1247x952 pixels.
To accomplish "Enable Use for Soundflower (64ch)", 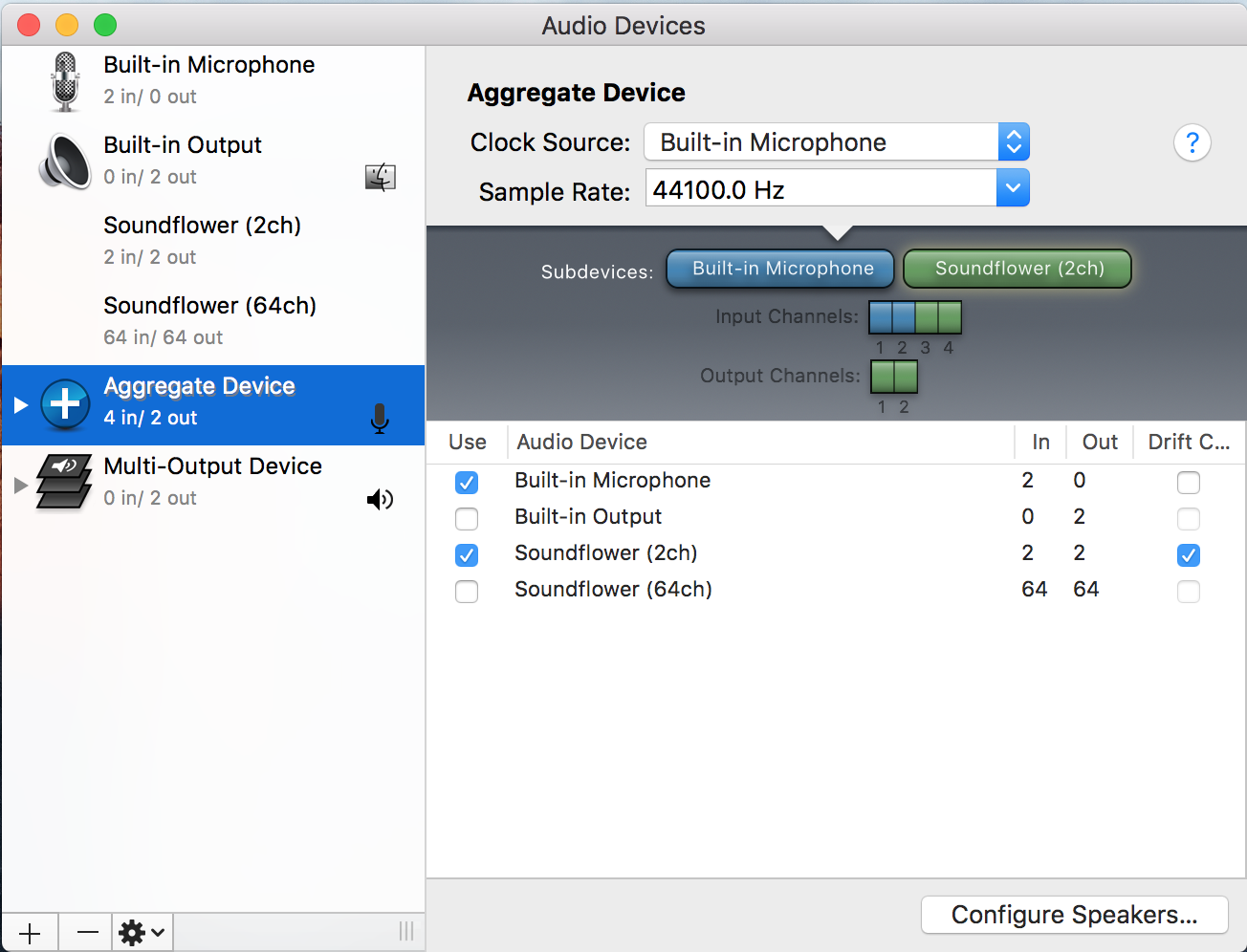I will point(467,591).
